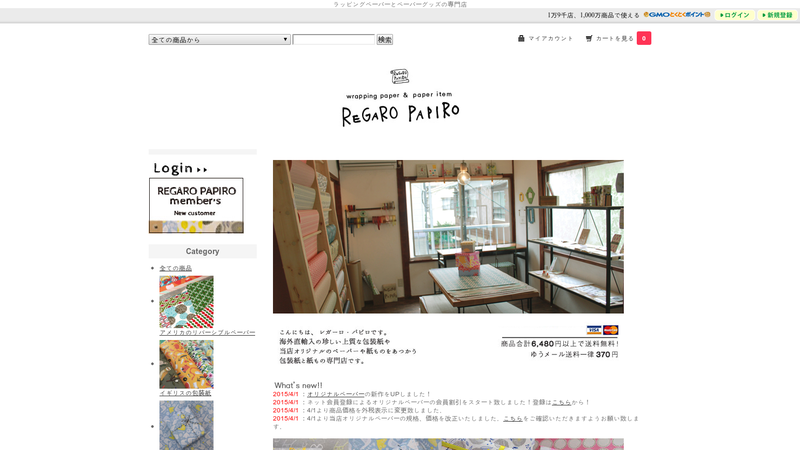Open the カートを見る link
The width and height of the screenshot is (800, 450).
tap(614, 38)
